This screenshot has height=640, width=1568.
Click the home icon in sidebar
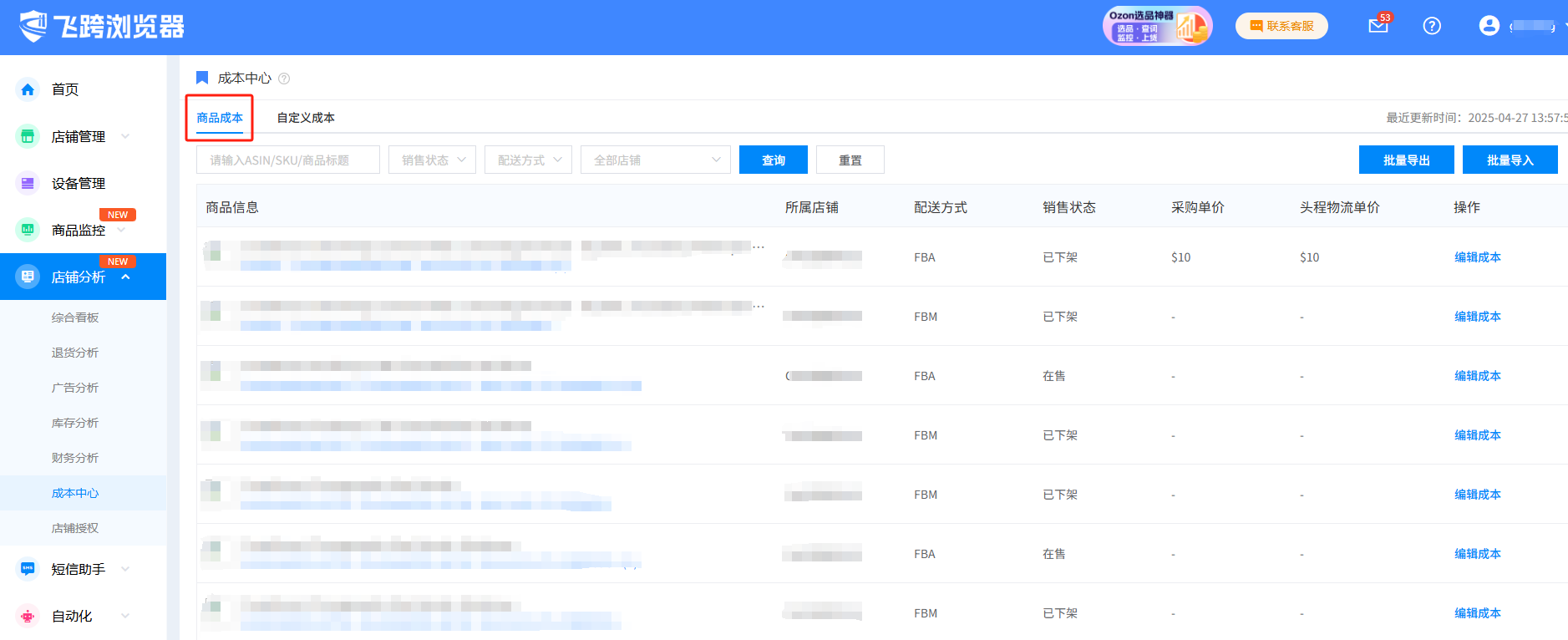pyautogui.click(x=28, y=89)
